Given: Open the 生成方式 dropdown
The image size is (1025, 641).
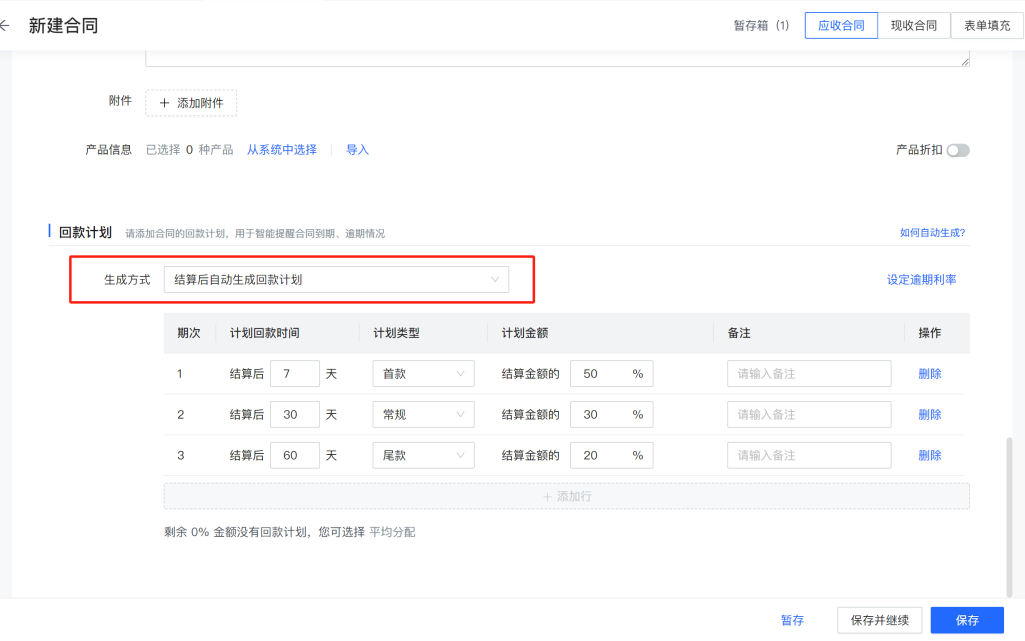Looking at the screenshot, I should [336, 280].
